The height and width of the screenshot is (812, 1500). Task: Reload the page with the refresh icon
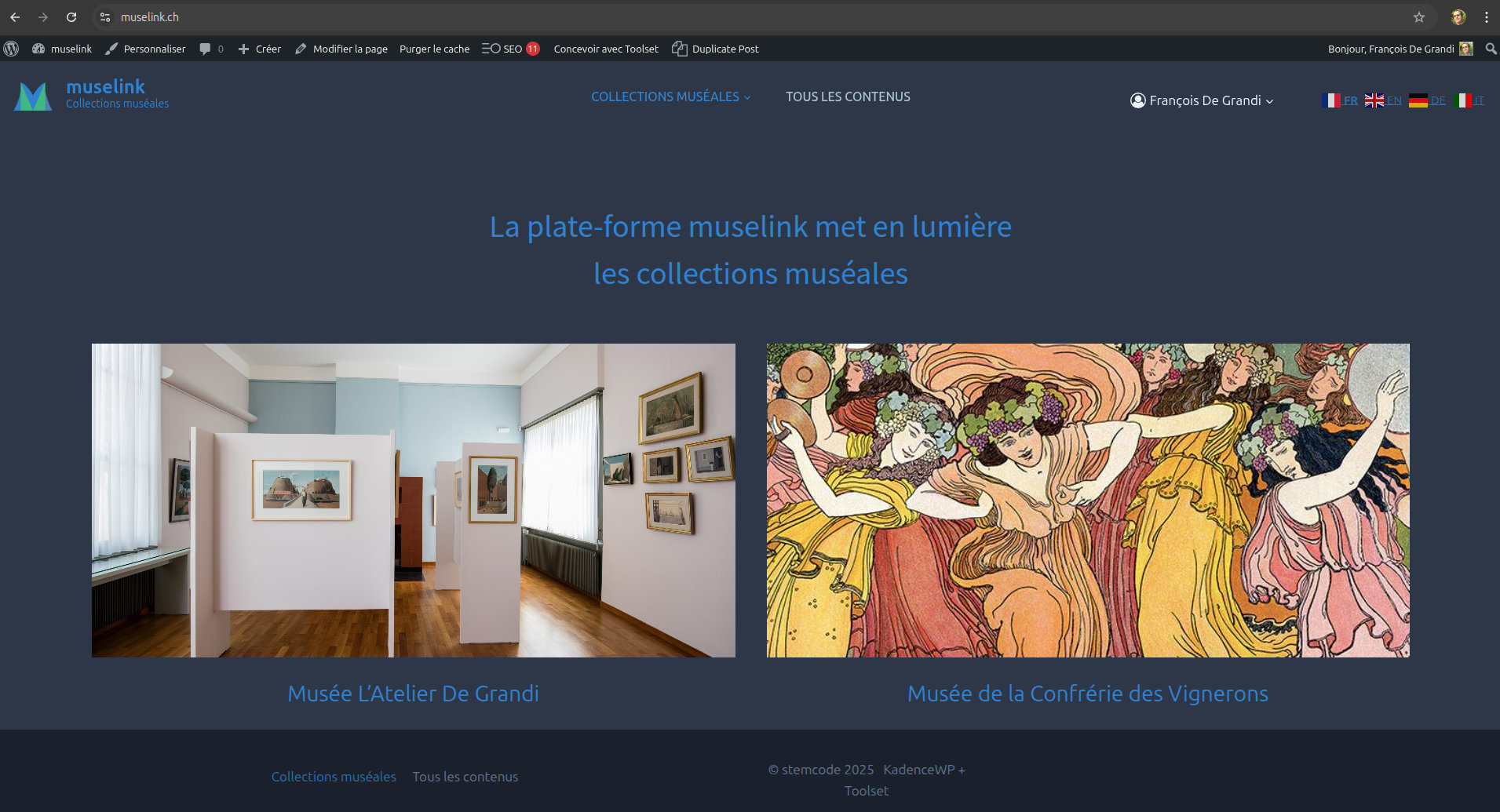click(71, 17)
